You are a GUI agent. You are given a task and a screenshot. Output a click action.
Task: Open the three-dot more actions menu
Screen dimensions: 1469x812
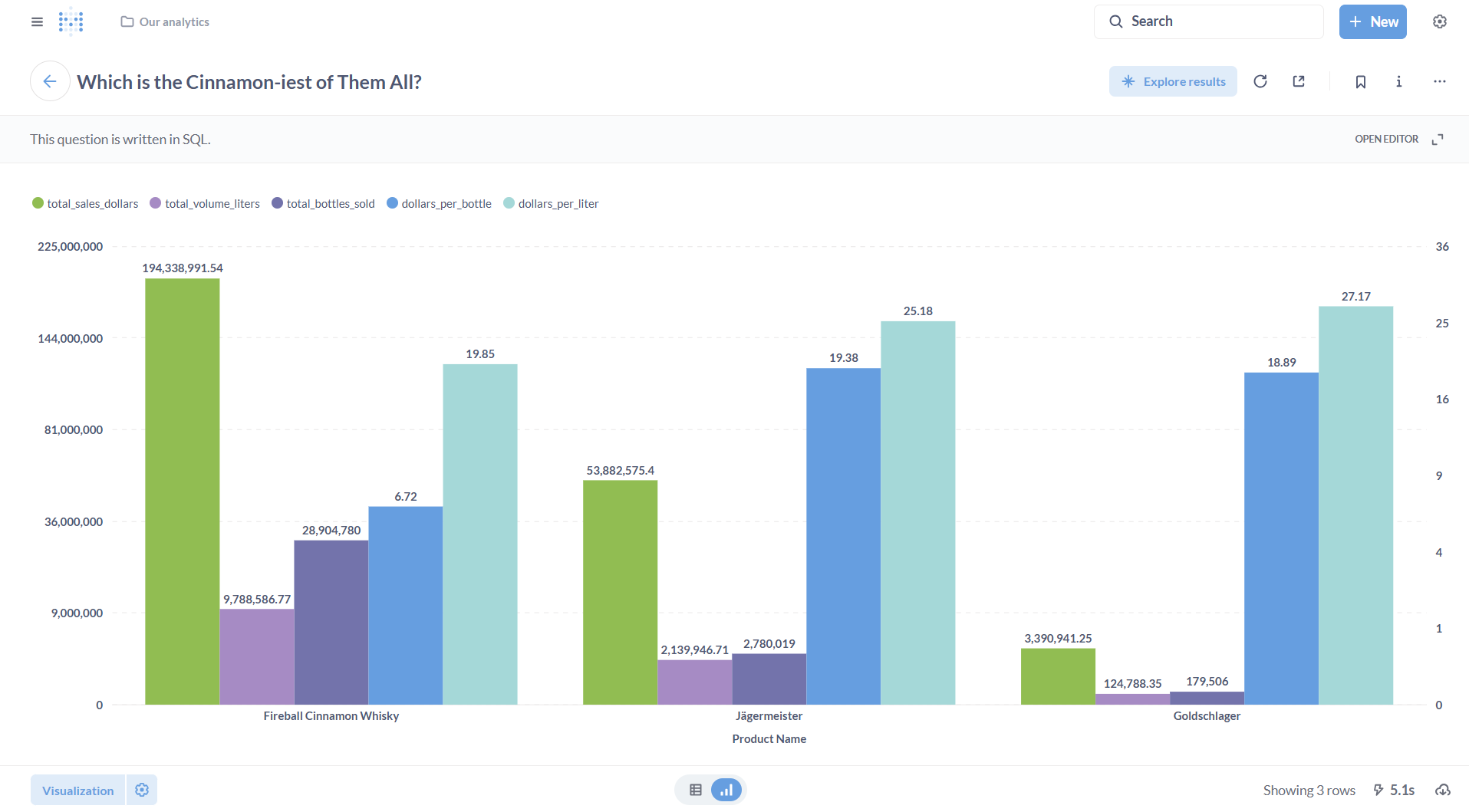1439,81
